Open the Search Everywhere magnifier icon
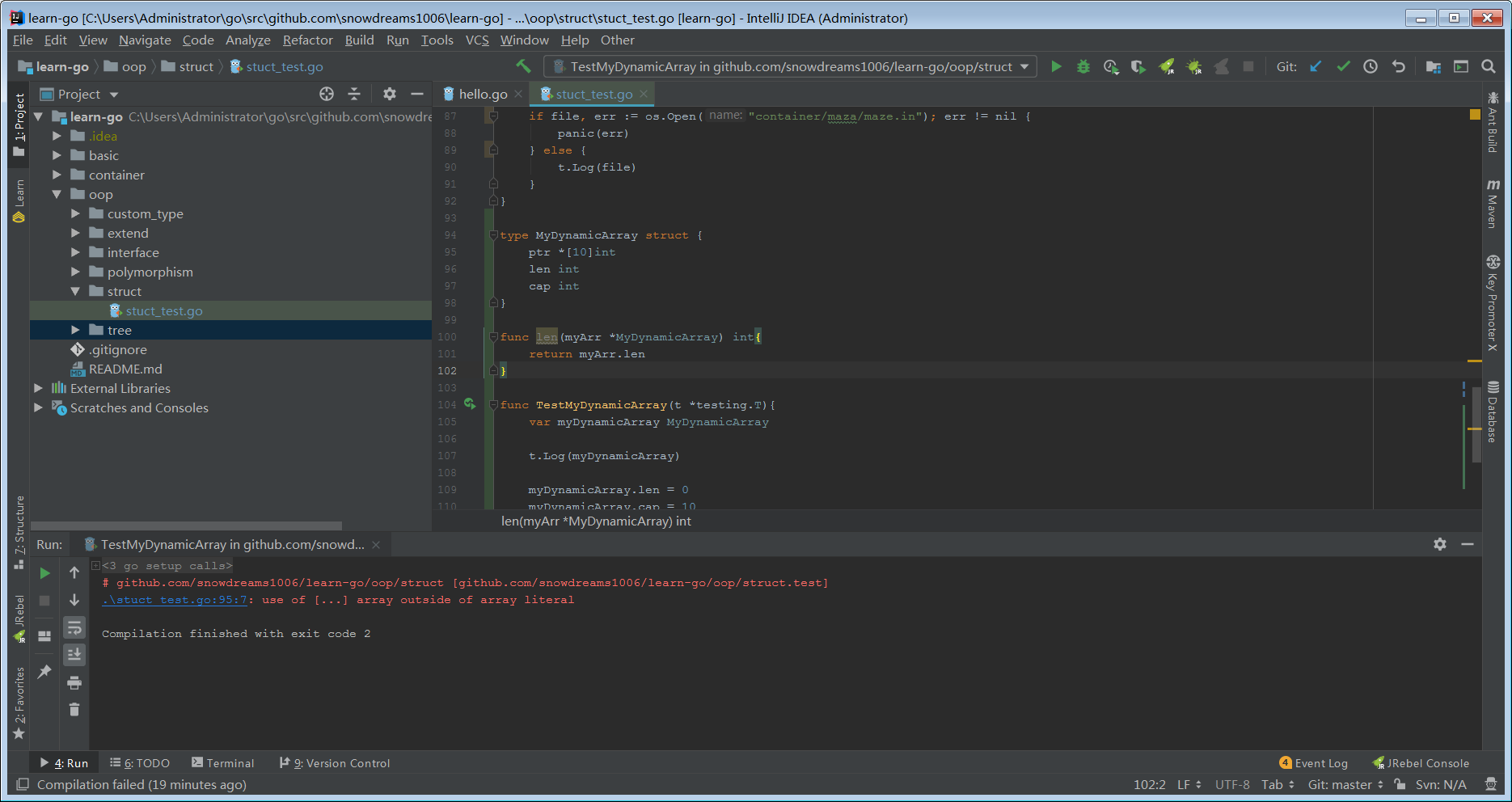The height and width of the screenshot is (802, 1512). (1489, 66)
